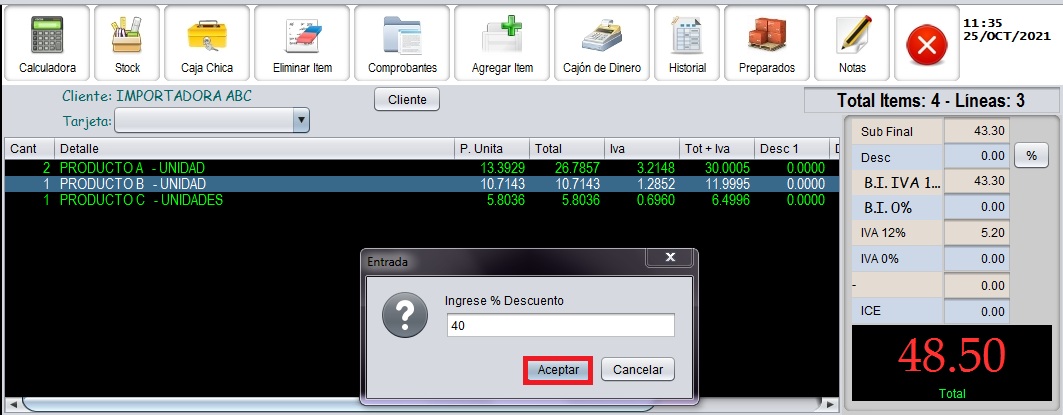Click the Detalle column header

pyautogui.click(x=250, y=148)
